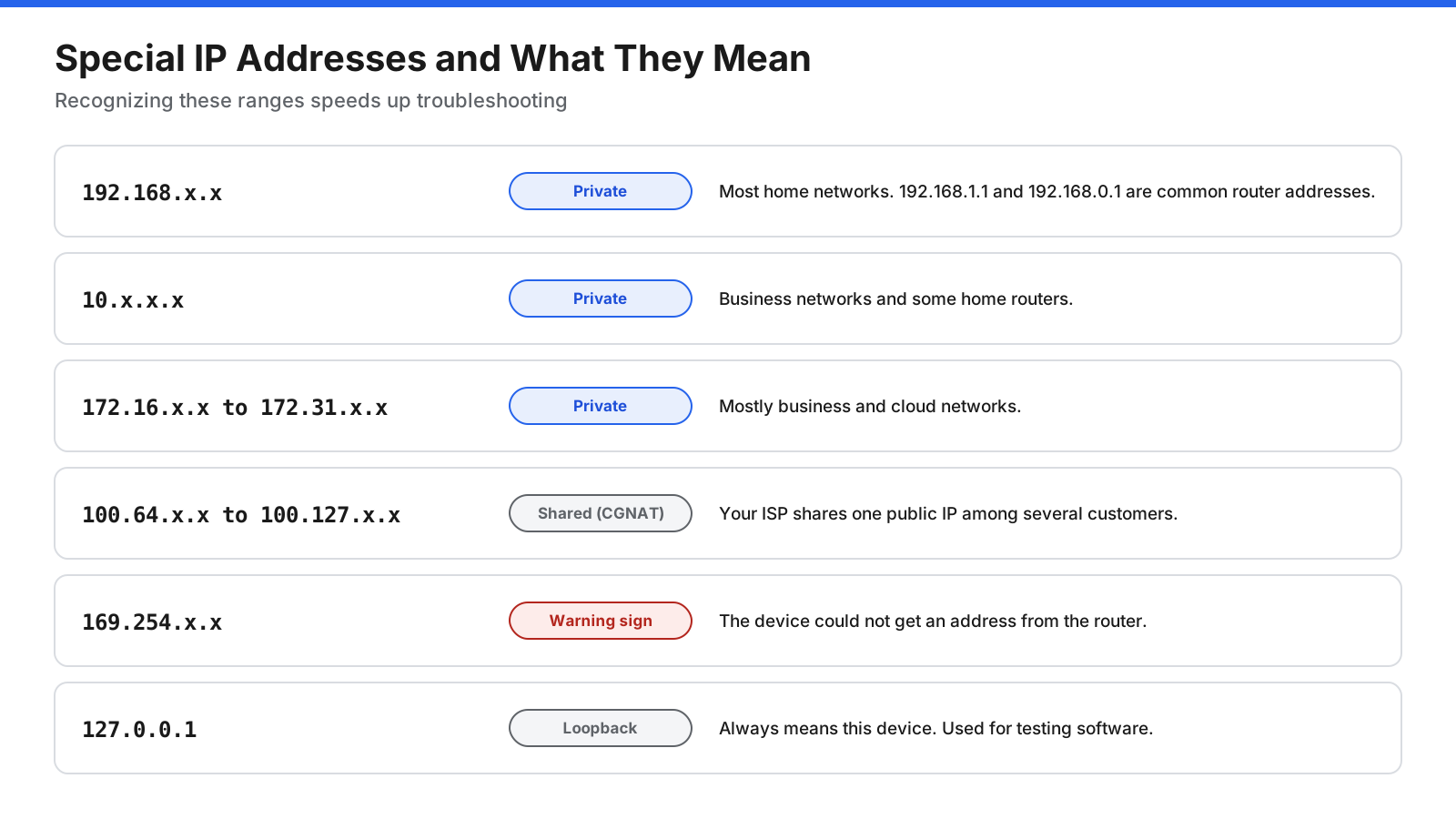This screenshot has width=1456, height=819.
Task: Select the 169.254.x.x address text
Action: pos(152,622)
